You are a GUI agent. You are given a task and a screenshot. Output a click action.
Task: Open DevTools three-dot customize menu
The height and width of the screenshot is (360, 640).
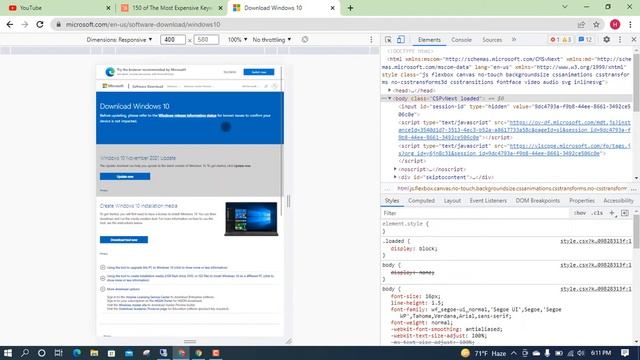(x=620, y=40)
